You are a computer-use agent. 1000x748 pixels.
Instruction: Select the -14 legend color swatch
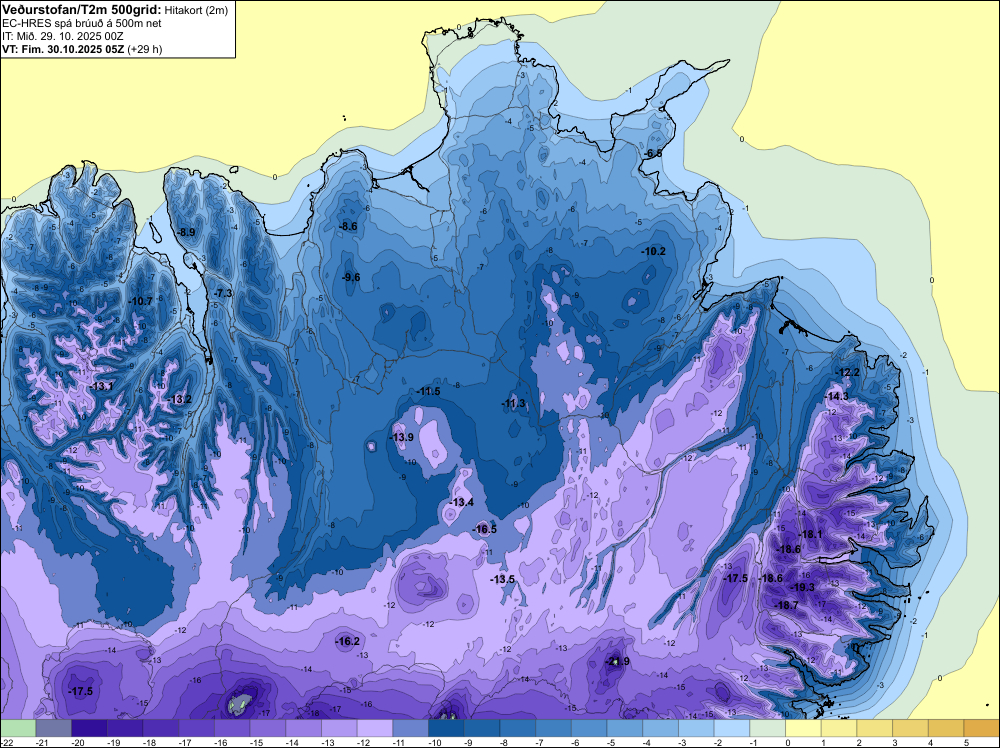pos(304,727)
